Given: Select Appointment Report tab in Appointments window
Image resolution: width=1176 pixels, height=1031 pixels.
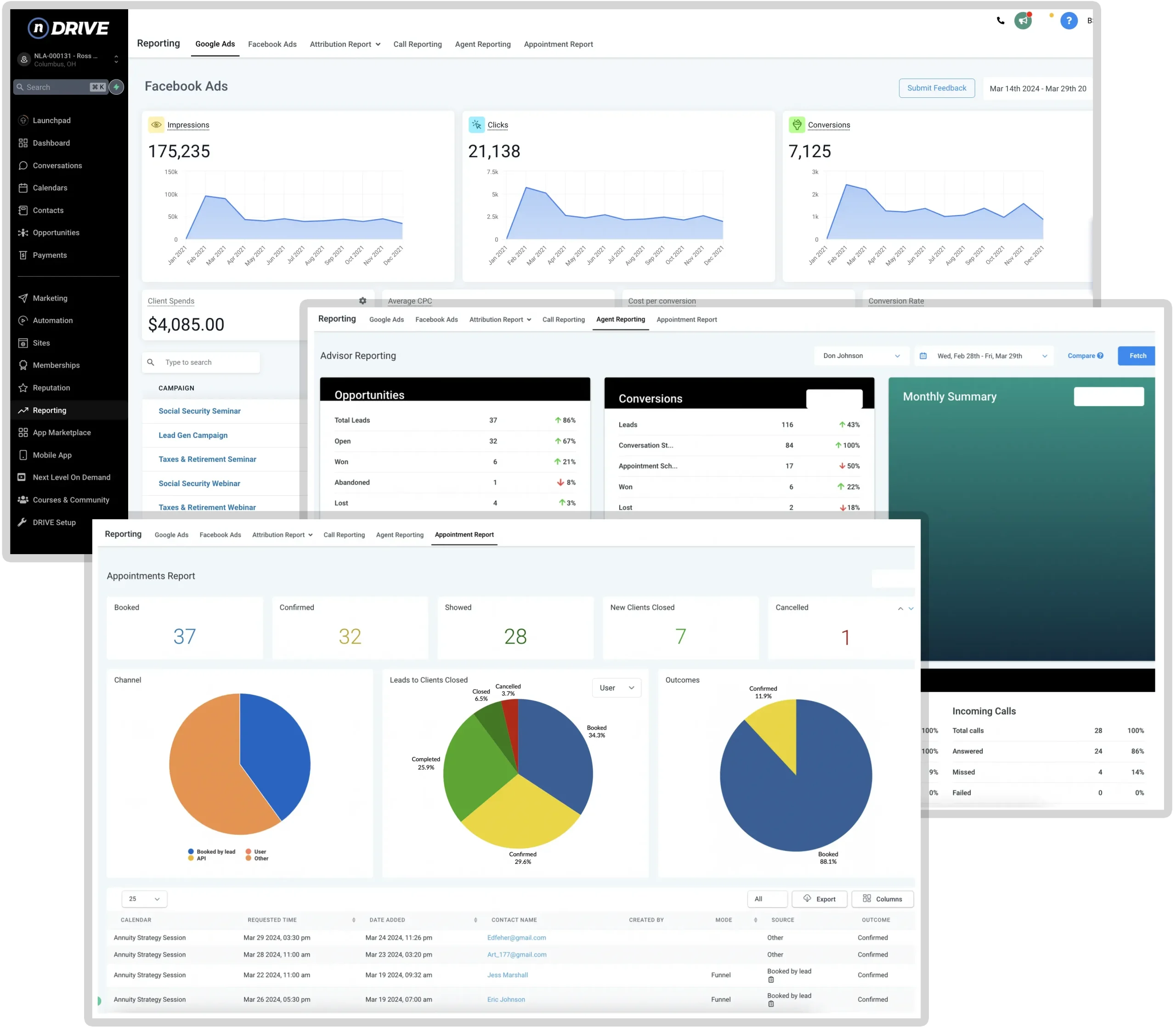Looking at the screenshot, I should point(464,534).
